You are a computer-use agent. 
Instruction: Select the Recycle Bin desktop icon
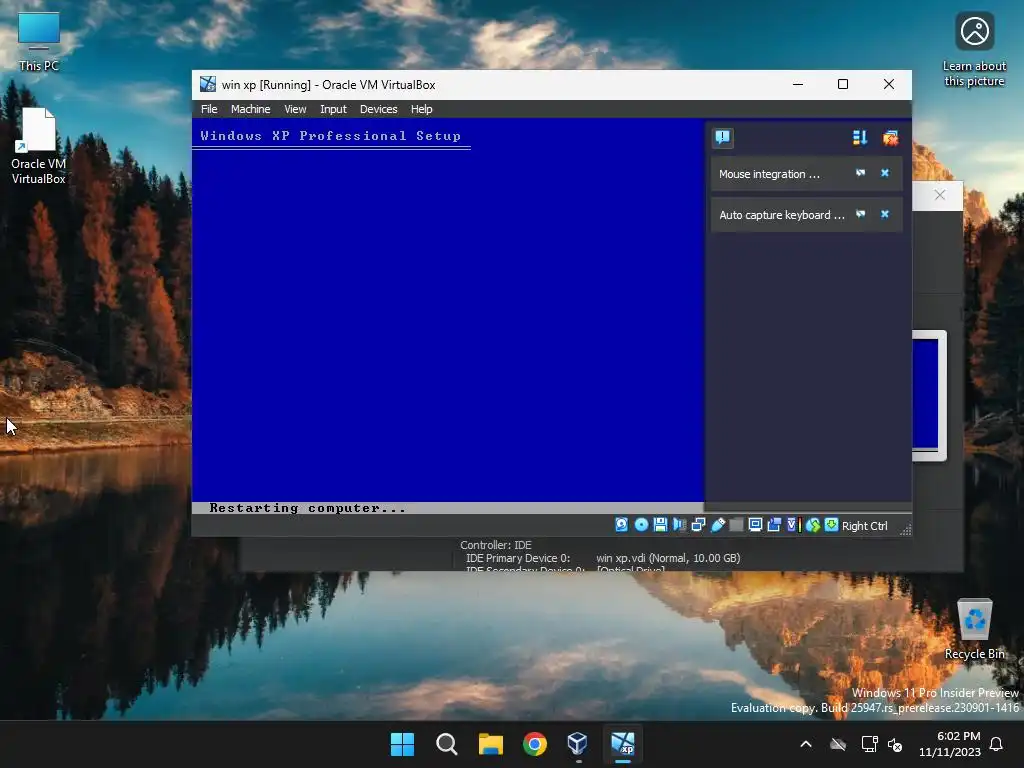pyautogui.click(x=974, y=629)
